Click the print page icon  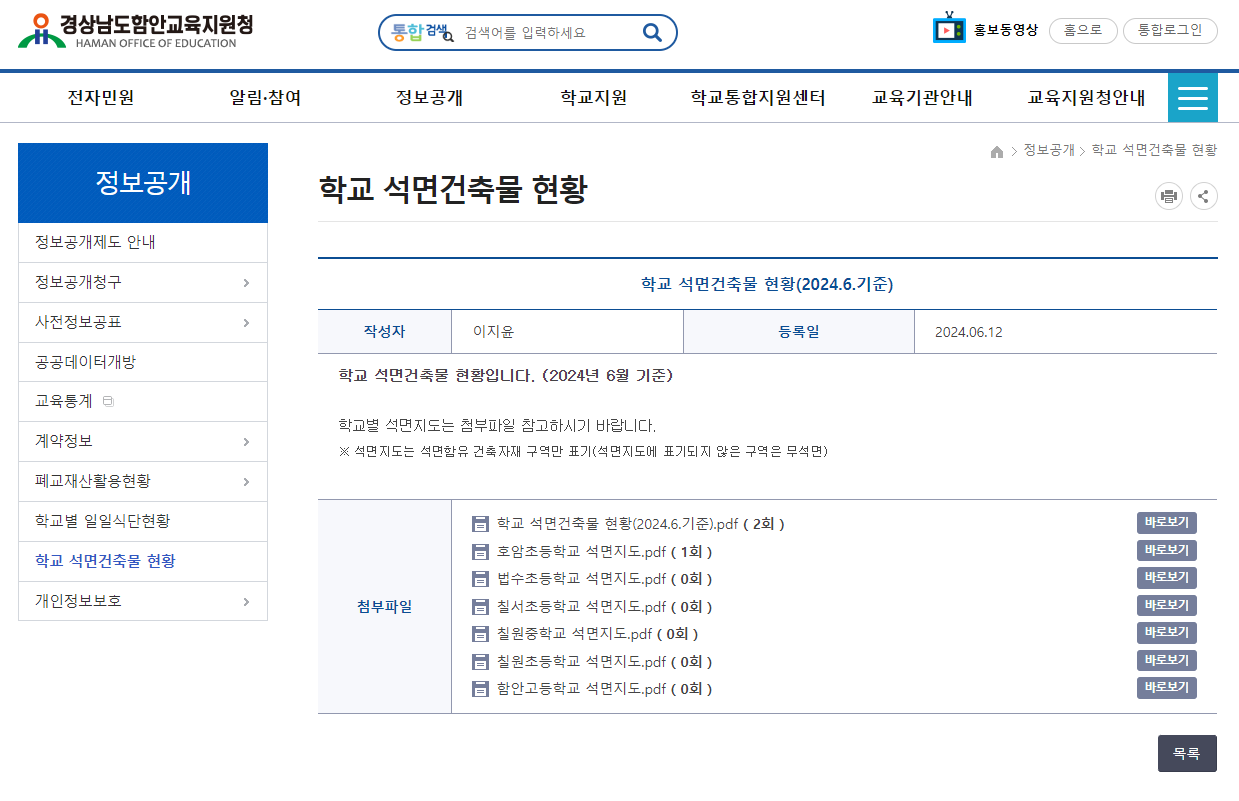click(1169, 196)
